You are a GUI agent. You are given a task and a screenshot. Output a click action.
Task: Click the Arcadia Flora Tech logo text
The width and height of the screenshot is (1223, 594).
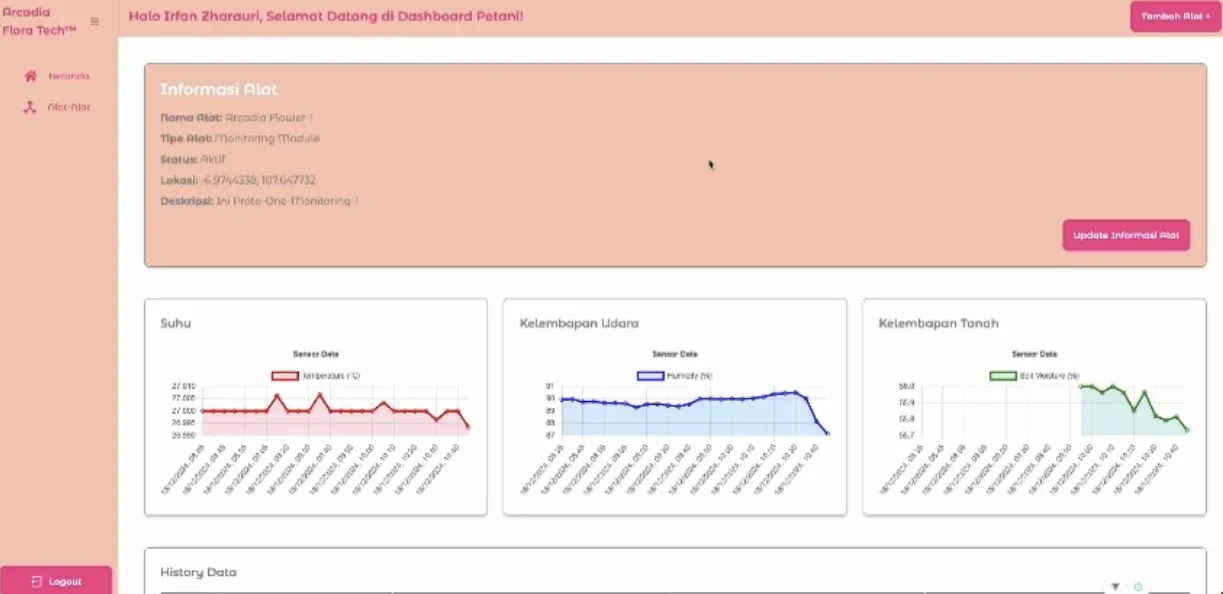40,21
